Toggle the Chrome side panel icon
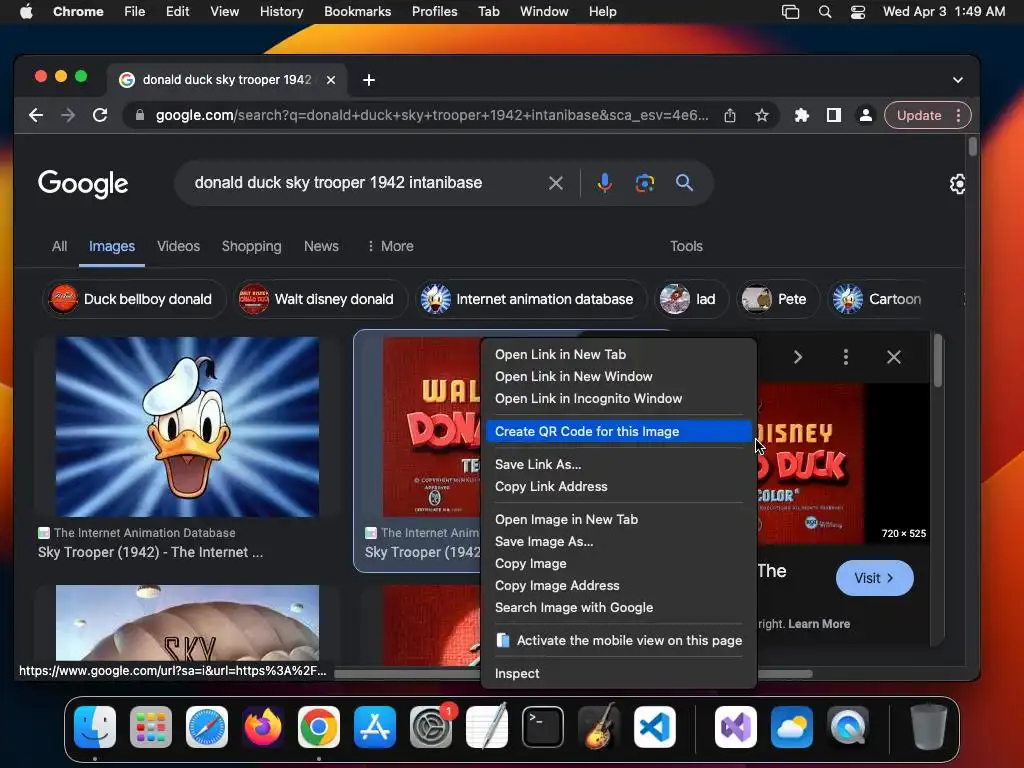 point(833,116)
